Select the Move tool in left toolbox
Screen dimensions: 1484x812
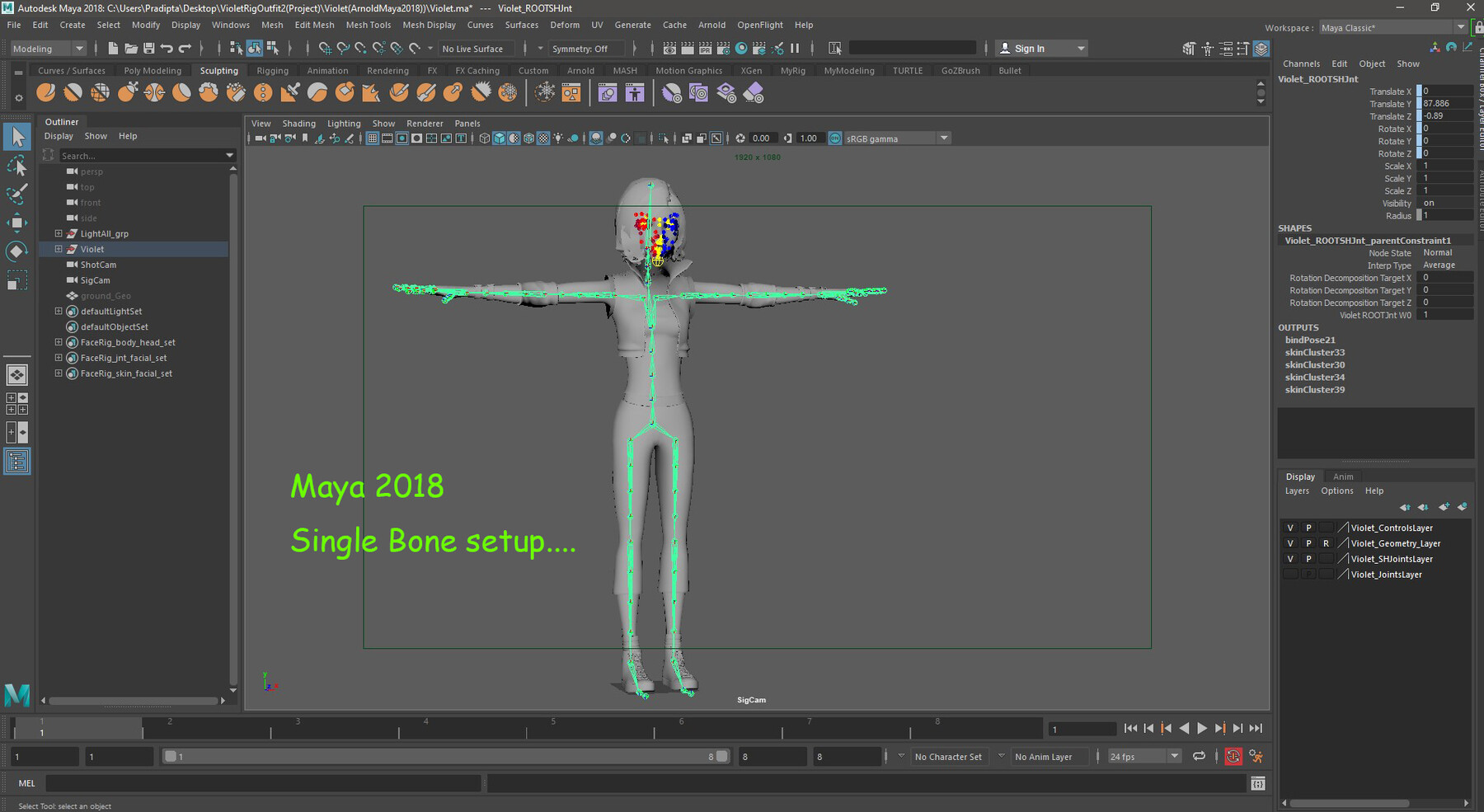(16, 223)
